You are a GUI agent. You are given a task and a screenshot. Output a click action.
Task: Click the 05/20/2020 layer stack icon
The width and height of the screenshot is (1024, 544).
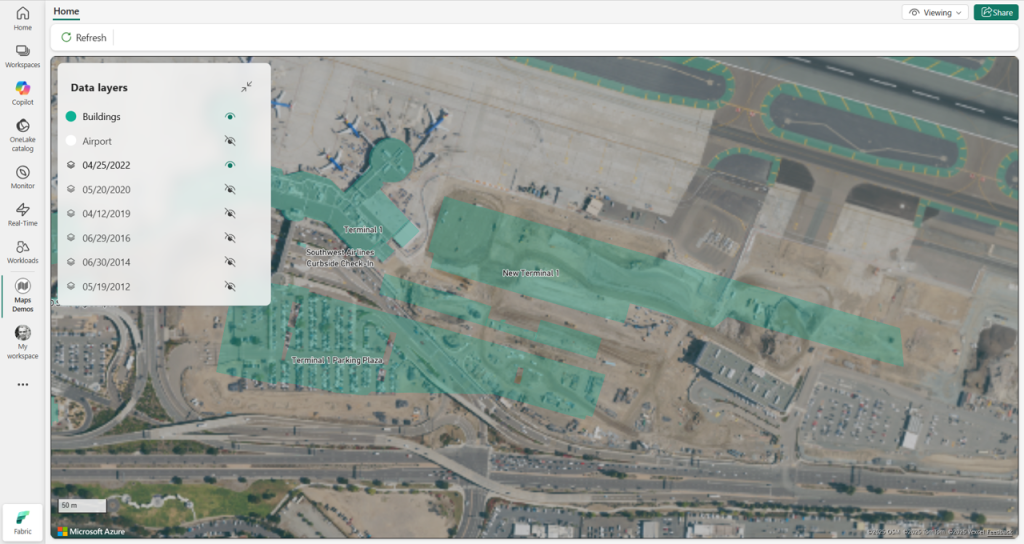pos(71,189)
